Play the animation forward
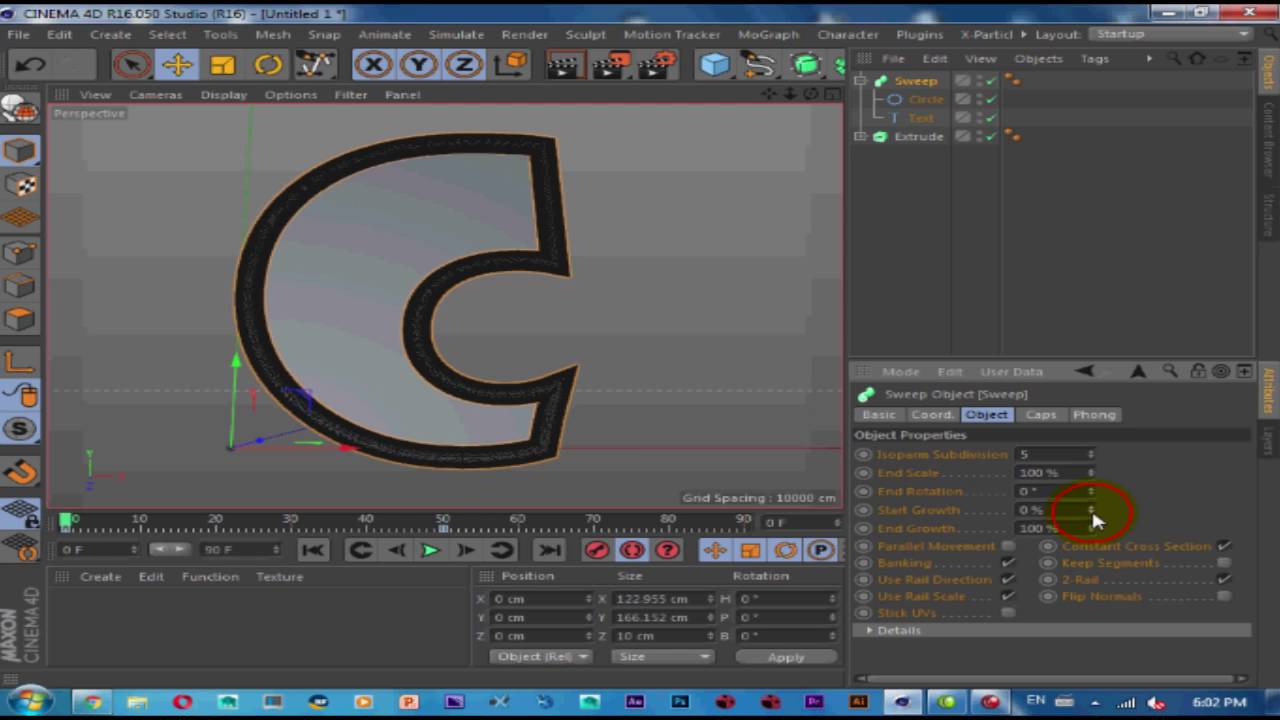Image resolution: width=1280 pixels, height=720 pixels. click(x=430, y=550)
